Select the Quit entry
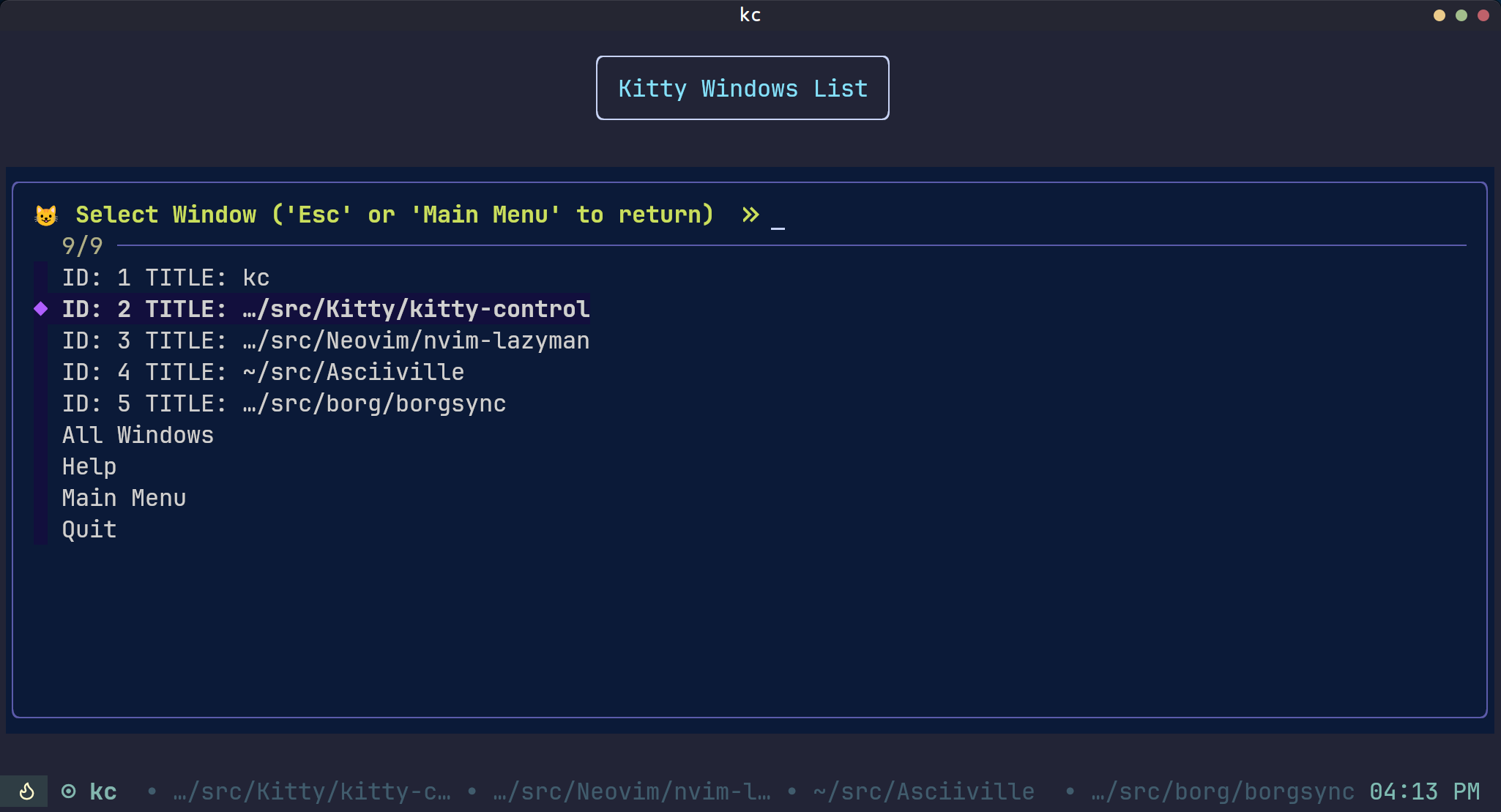 pyautogui.click(x=89, y=529)
